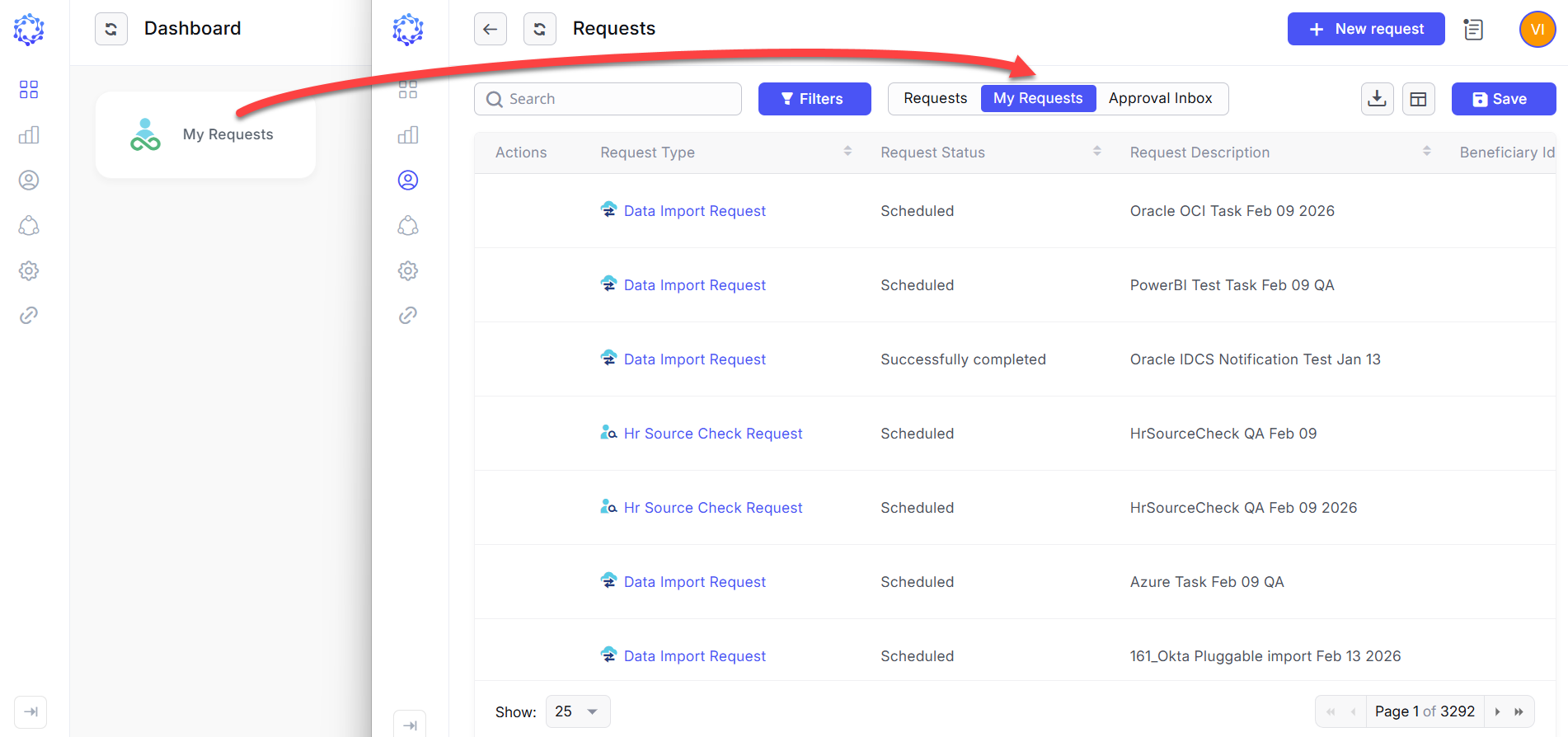This screenshot has width=1568, height=737.
Task: Open the column layout chooser icon
Action: 1418,99
